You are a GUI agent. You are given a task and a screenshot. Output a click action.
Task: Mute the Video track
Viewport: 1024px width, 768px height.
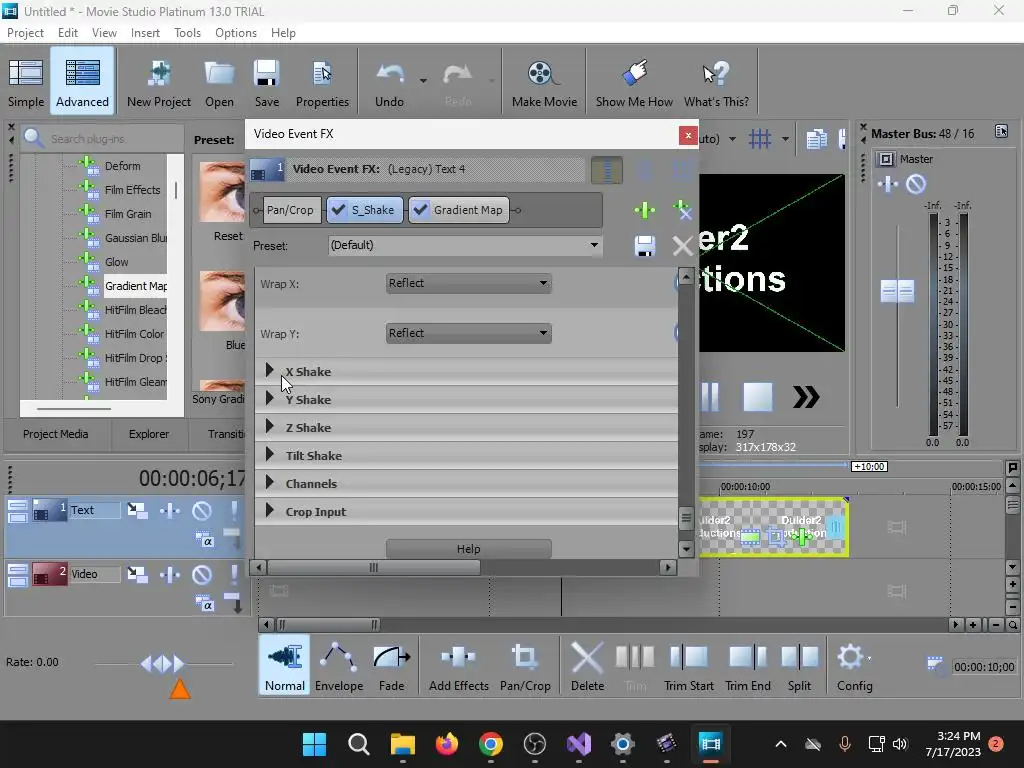[202, 574]
